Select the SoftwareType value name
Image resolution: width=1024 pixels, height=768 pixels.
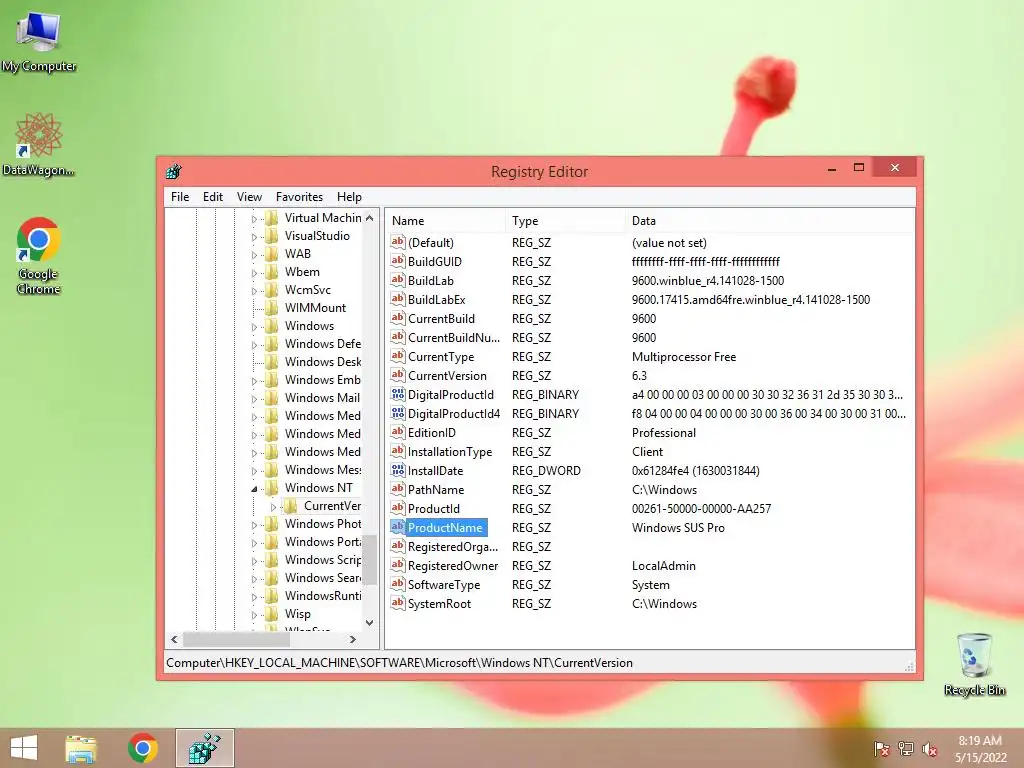tap(444, 584)
